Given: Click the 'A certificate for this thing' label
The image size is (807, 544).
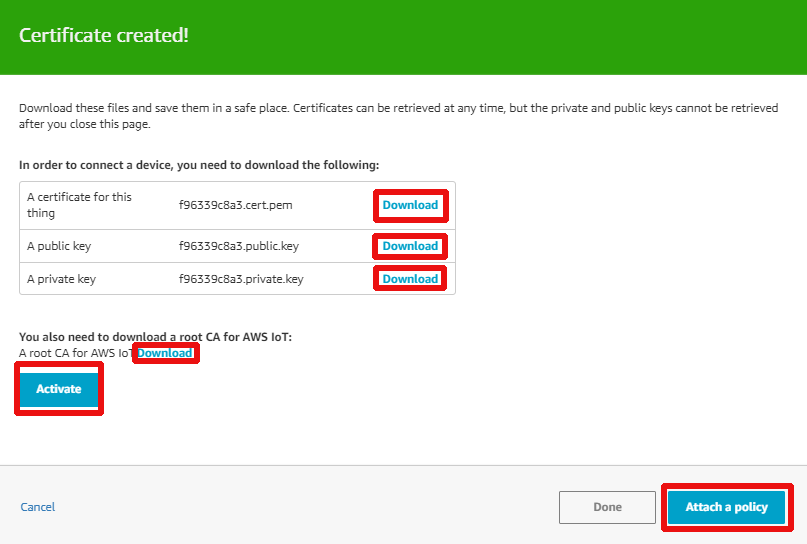Looking at the screenshot, I should [x=79, y=205].
